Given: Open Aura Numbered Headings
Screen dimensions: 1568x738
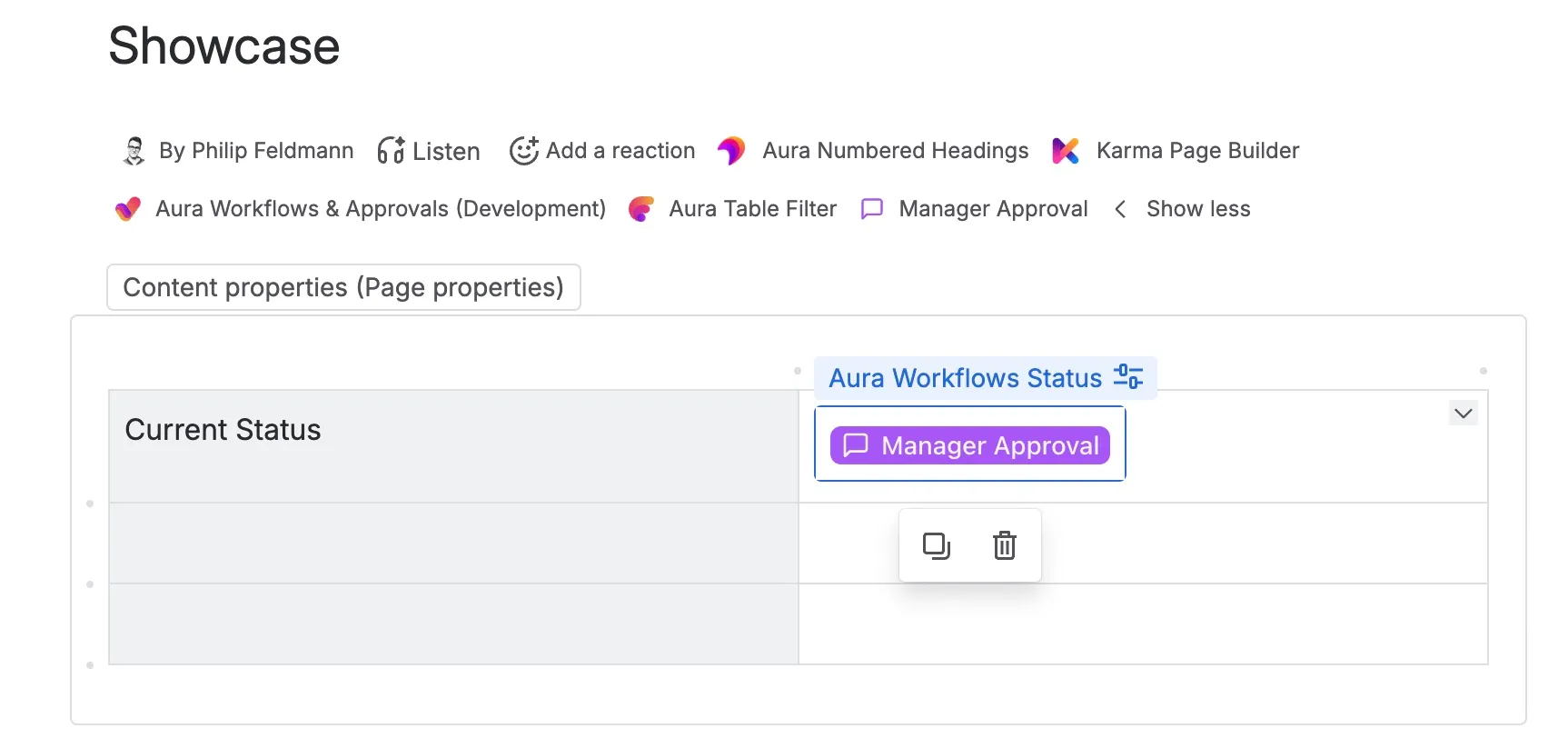Looking at the screenshot, I should [x=896, y=151].
